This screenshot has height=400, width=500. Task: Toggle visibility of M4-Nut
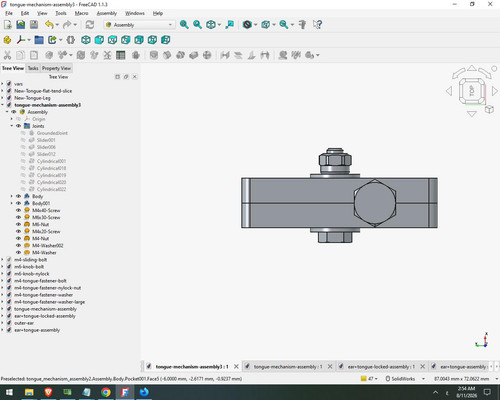[18, 238]
